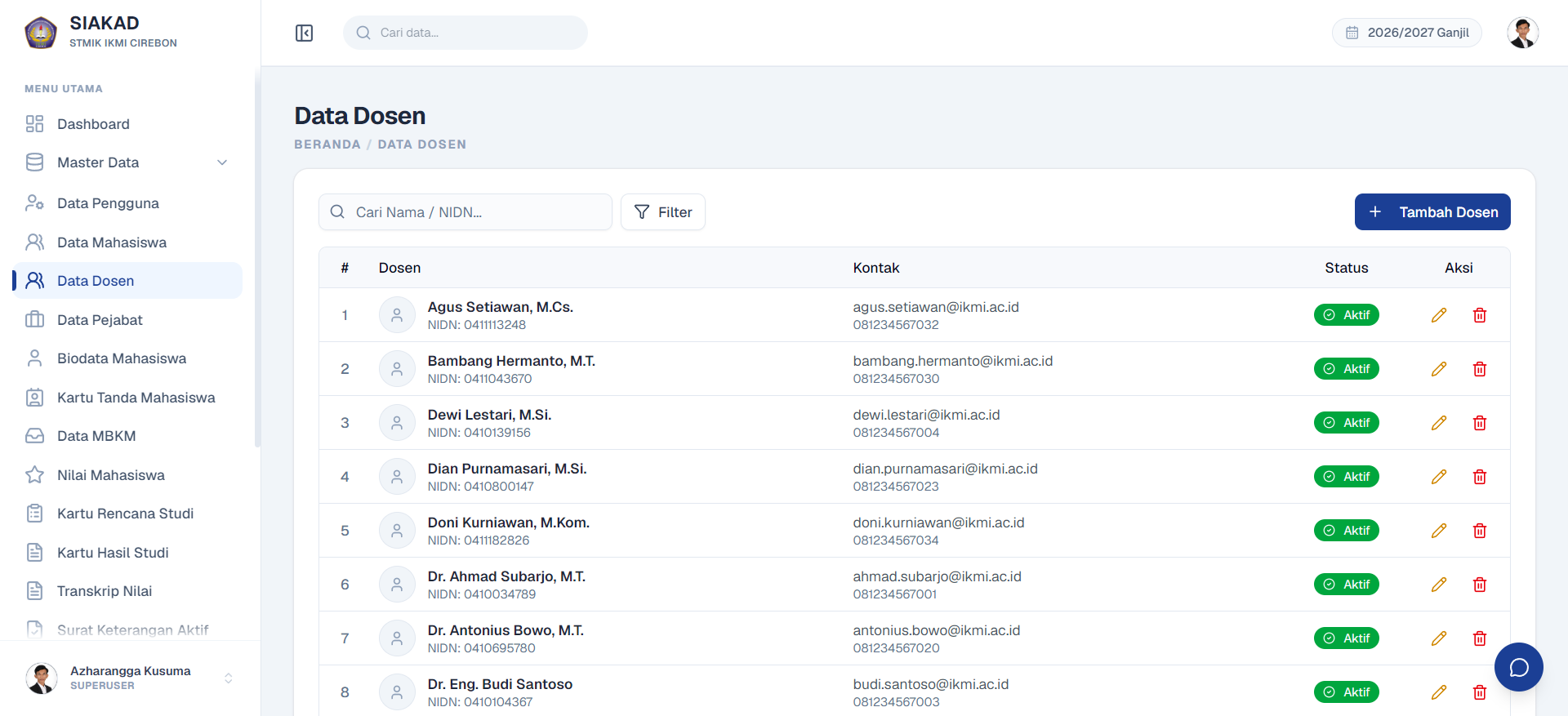Open the floating chat bubble button
This screenshot has height=716, width=1568.
tap(1518, 667)
